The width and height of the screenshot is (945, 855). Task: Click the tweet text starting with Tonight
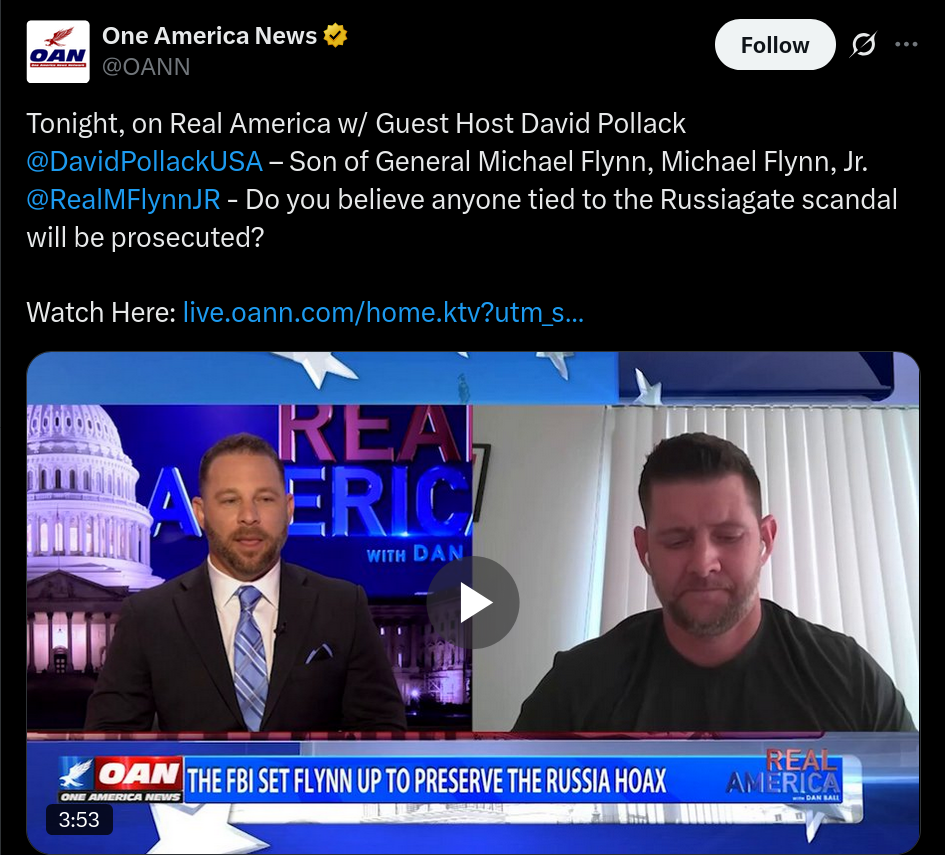(x=462, y=181)
